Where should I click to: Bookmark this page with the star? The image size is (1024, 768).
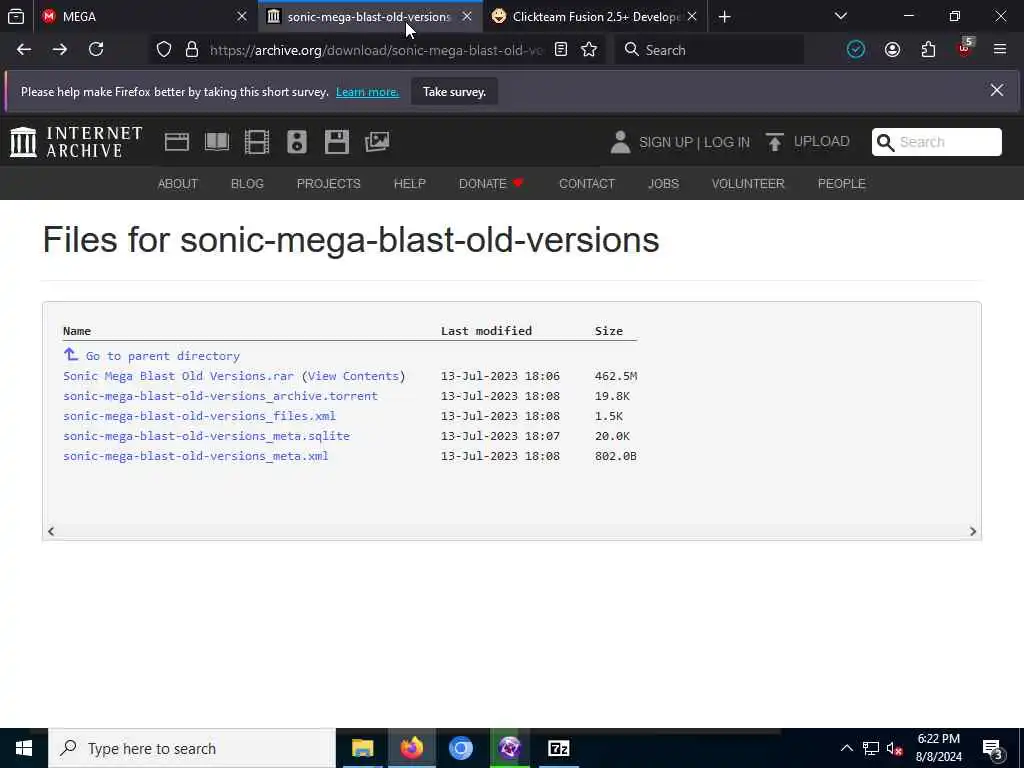coord(589,50)
